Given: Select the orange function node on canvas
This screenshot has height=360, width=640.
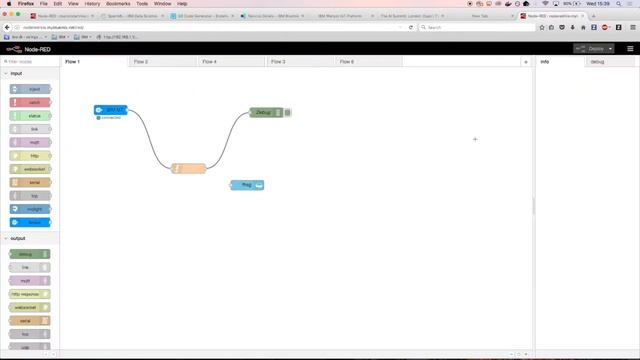Looking at the screenshot, I should pyautogui.click(x=189, y=168).
